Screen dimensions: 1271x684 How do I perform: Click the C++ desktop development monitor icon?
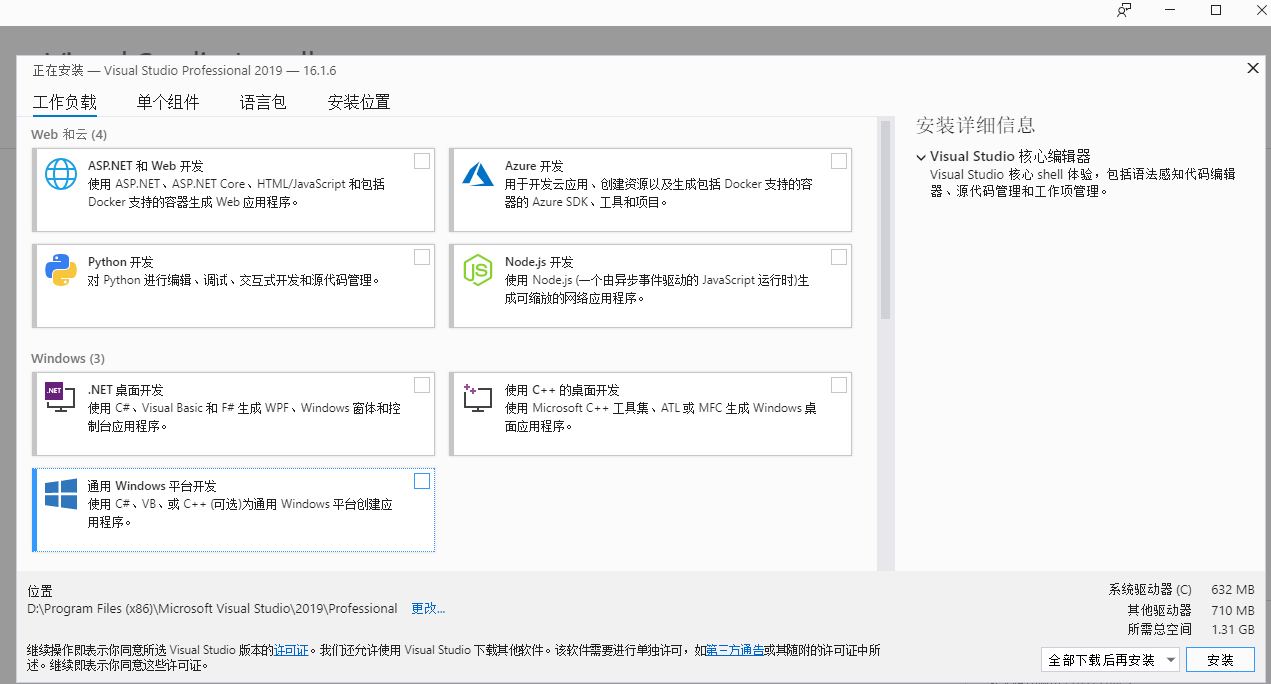[478, 398]
